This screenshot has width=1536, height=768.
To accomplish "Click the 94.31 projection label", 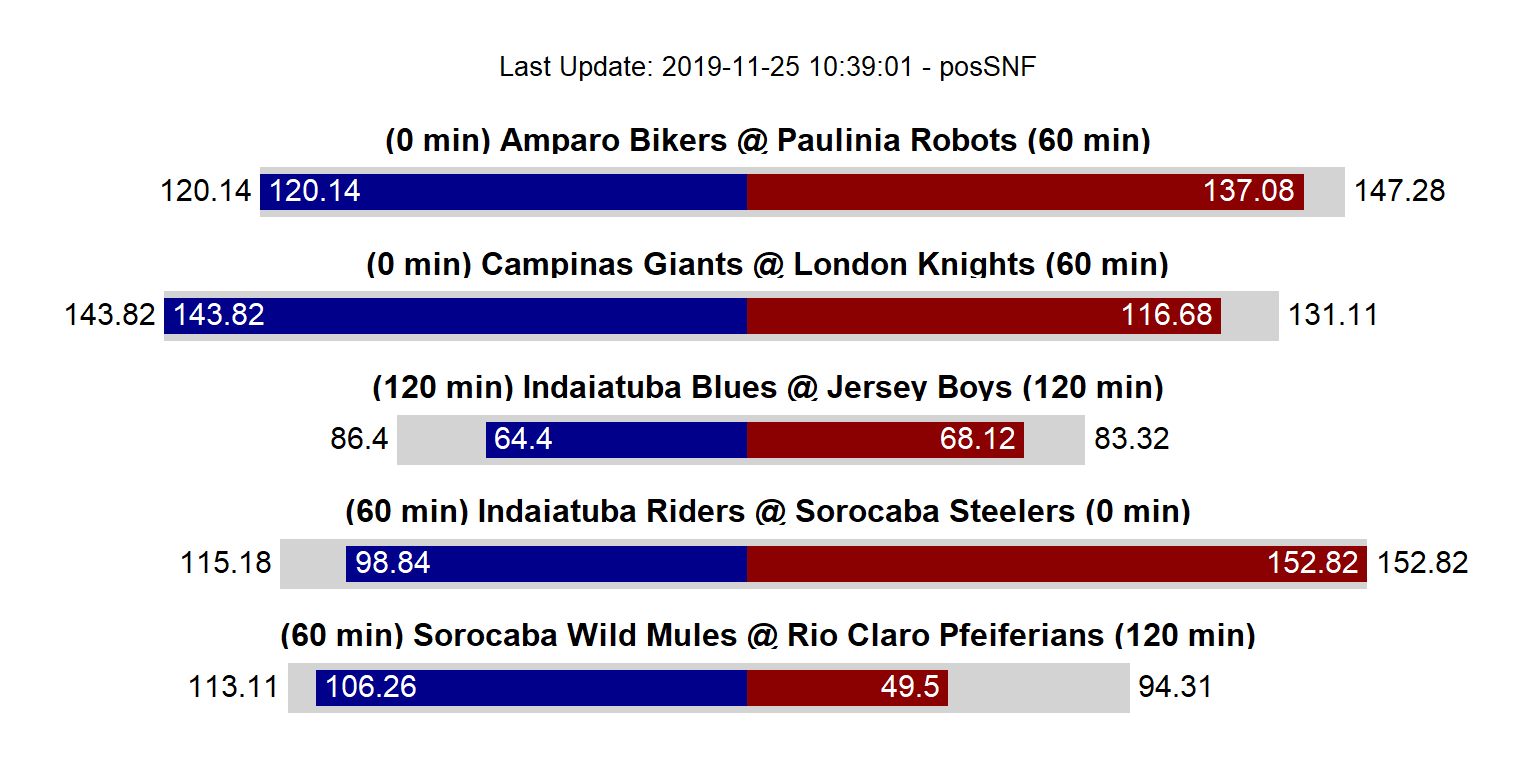I will (x=1174, y=687).
